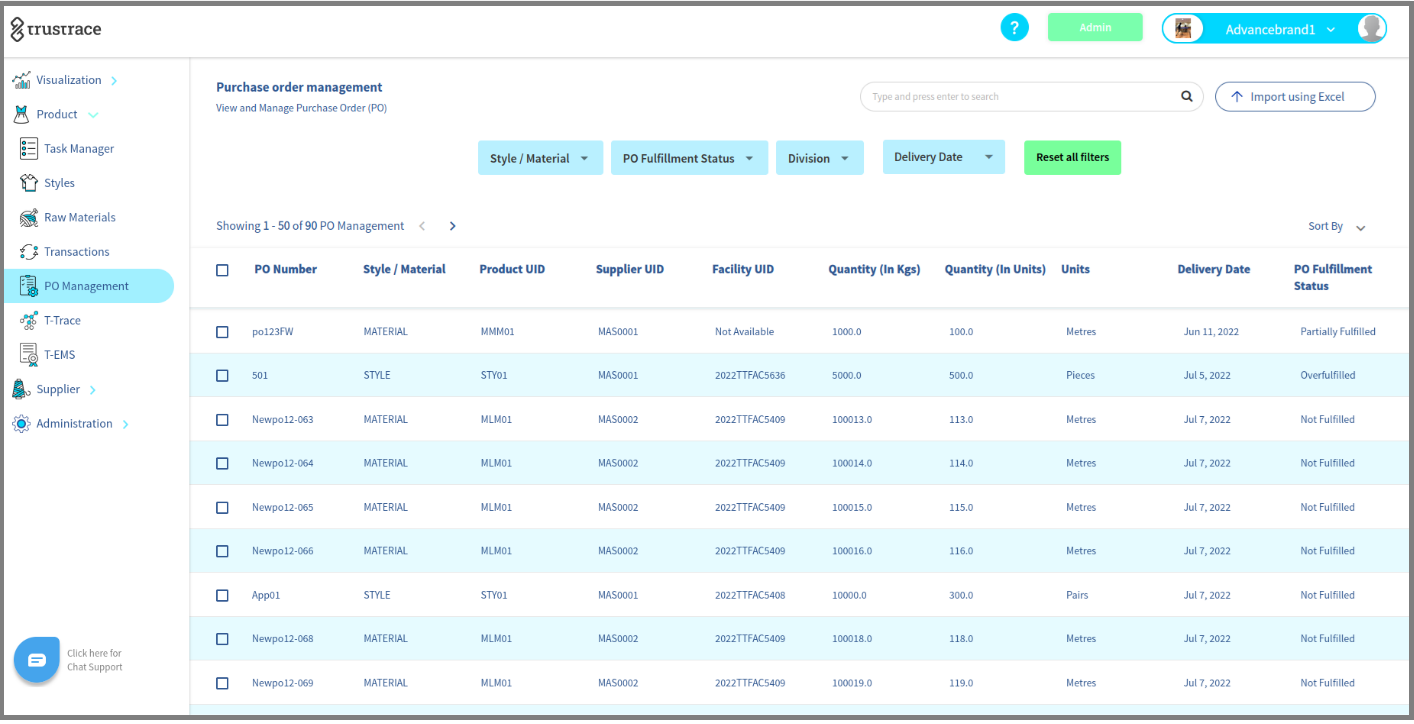
Task: Go to the next page arrow
Action: pos(452,226)
